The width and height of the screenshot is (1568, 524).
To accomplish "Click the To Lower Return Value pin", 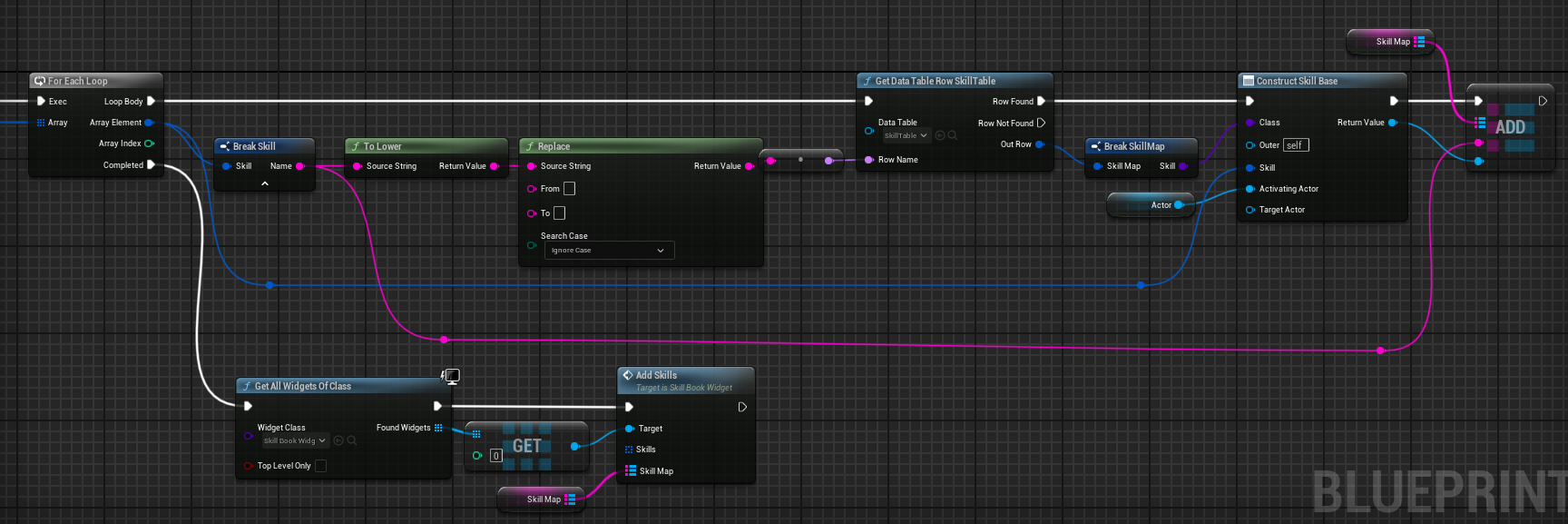I will [x=494, y=166].
